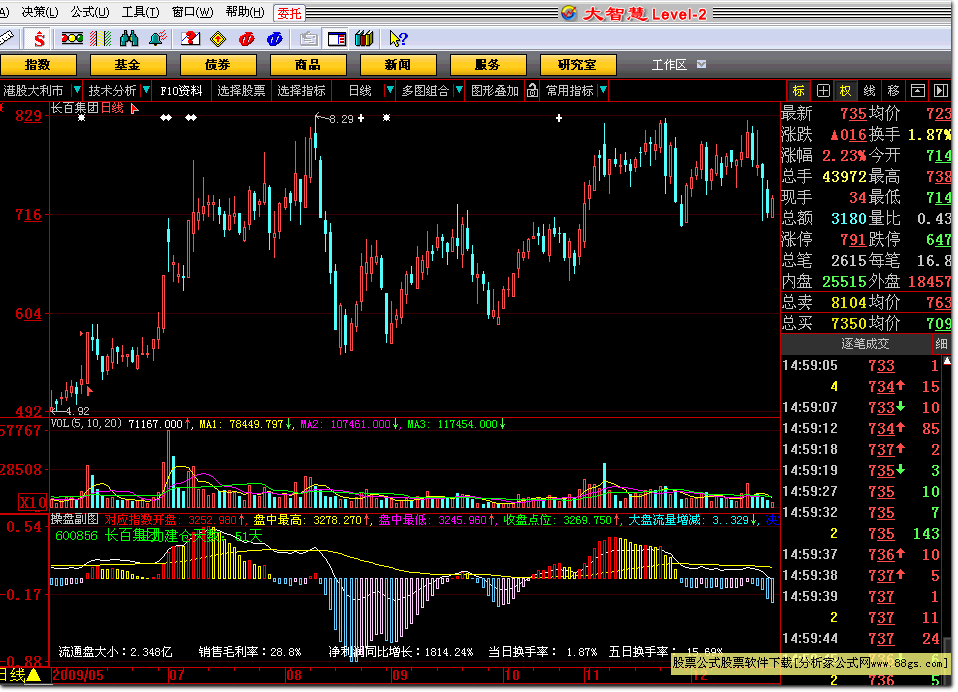Screen dimensions: 958x692
Task: Switch to the 指数 tab
Action: (38, 65)
